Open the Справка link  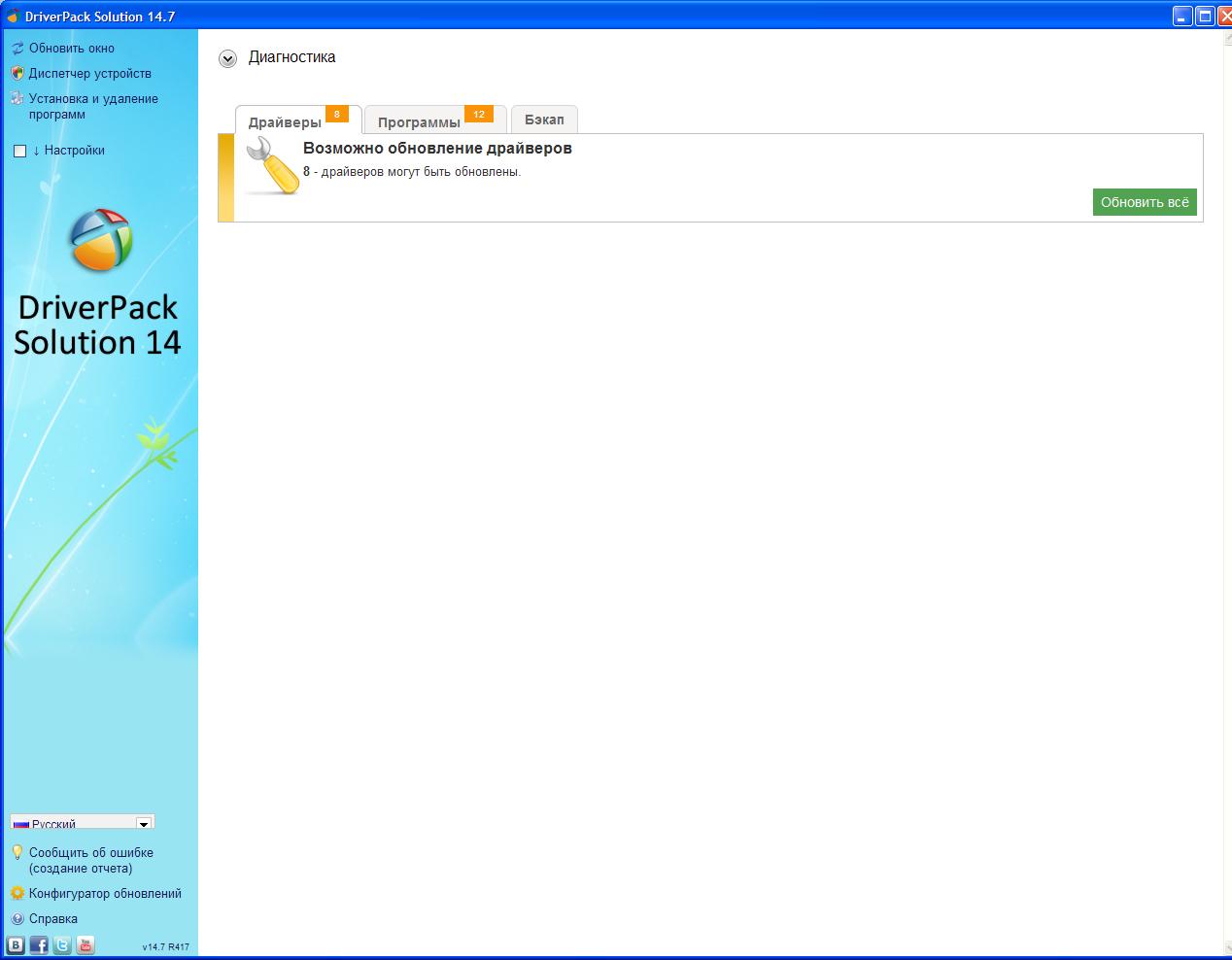coord(52,918)
